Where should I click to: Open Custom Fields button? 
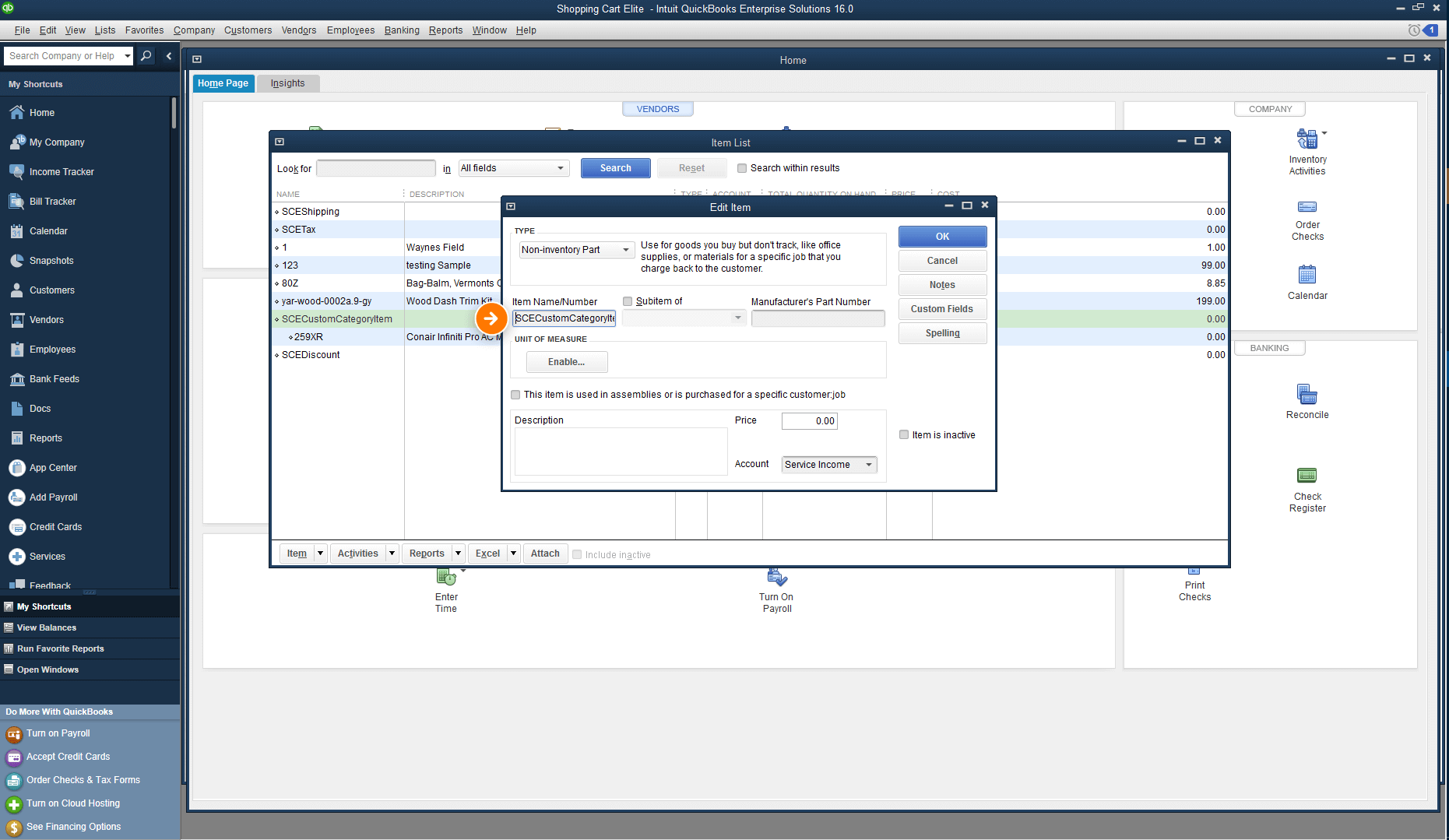(942, 309)
